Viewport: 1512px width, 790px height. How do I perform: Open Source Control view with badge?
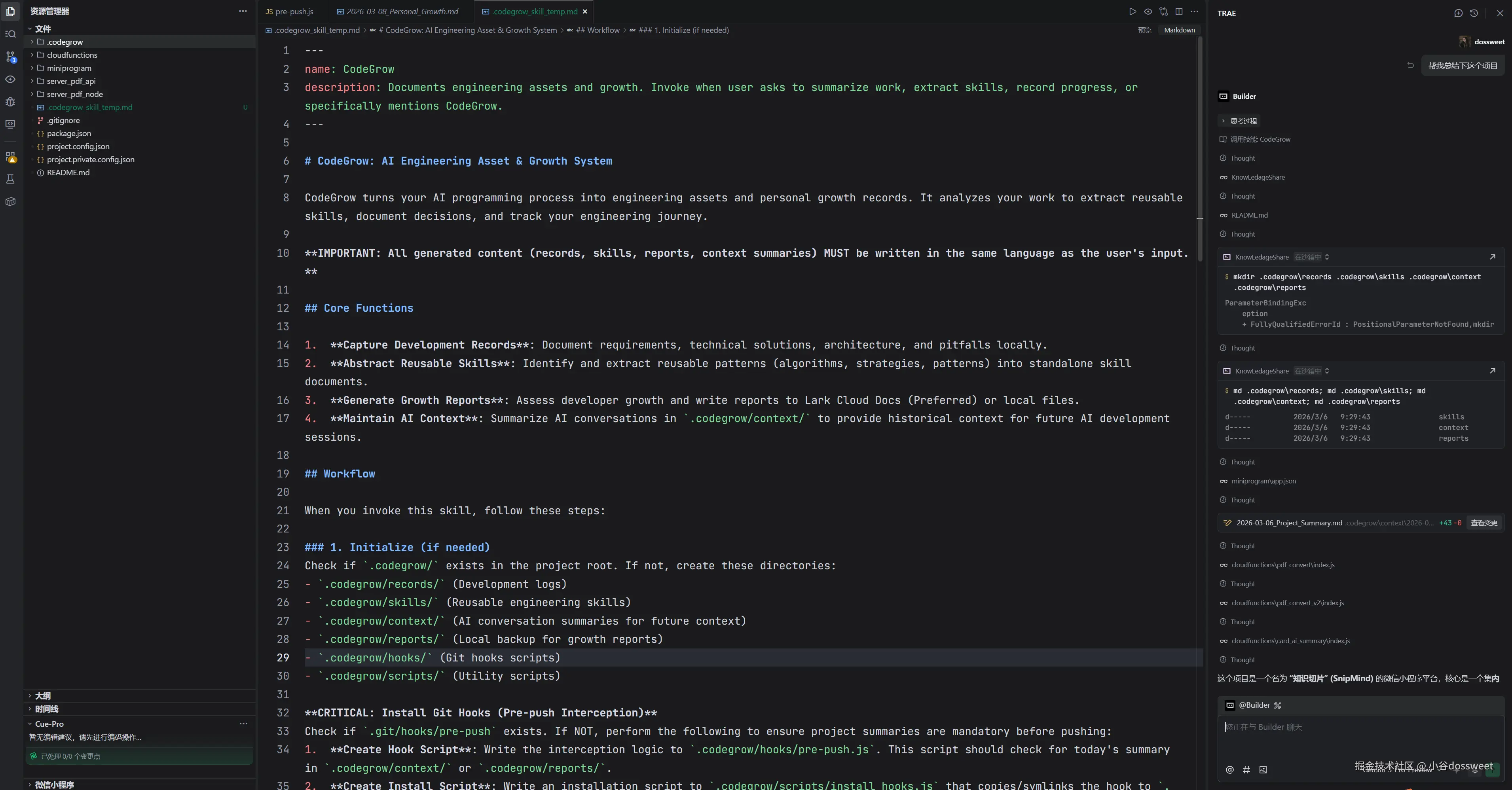pos(11,56)
